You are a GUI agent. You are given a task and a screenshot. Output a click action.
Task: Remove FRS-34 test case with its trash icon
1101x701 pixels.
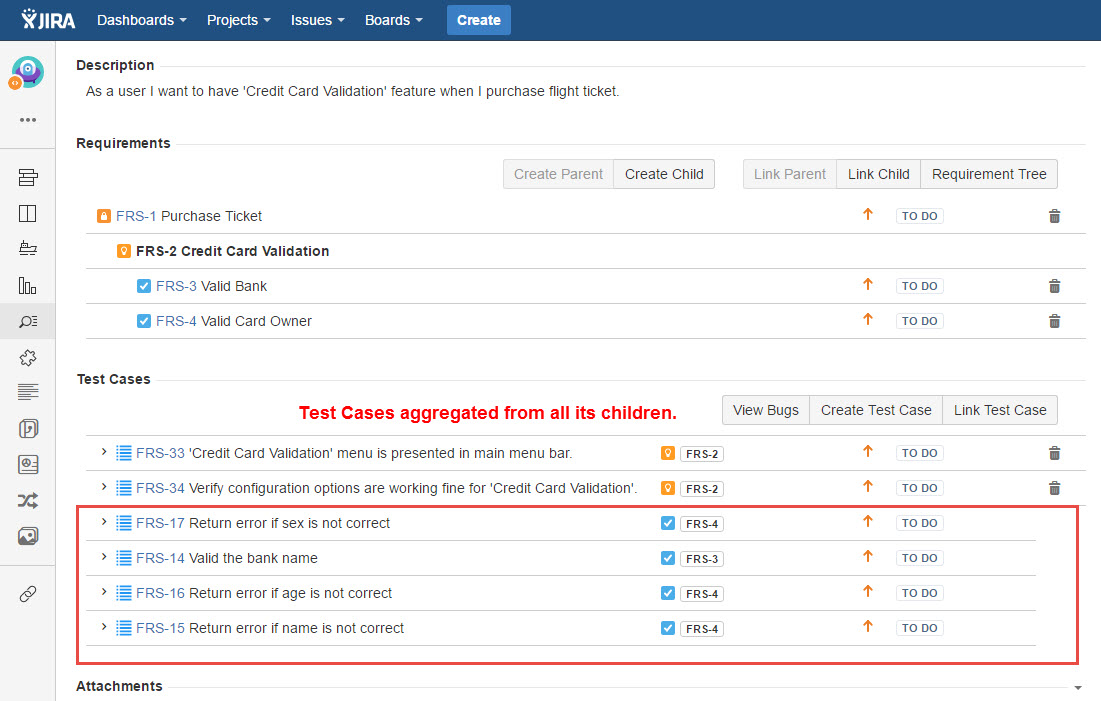click(1055, 488)
